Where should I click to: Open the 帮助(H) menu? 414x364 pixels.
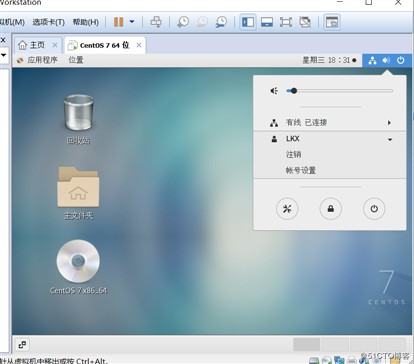tap(86, 22)
